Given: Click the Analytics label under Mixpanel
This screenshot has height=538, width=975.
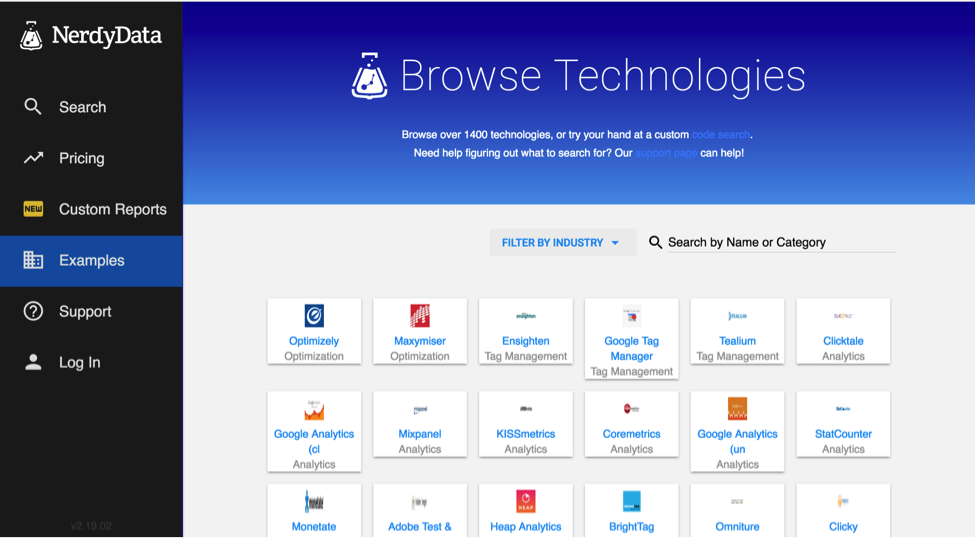Looking at the screenshot, I should pyautogui.click(x=420, y=449).
